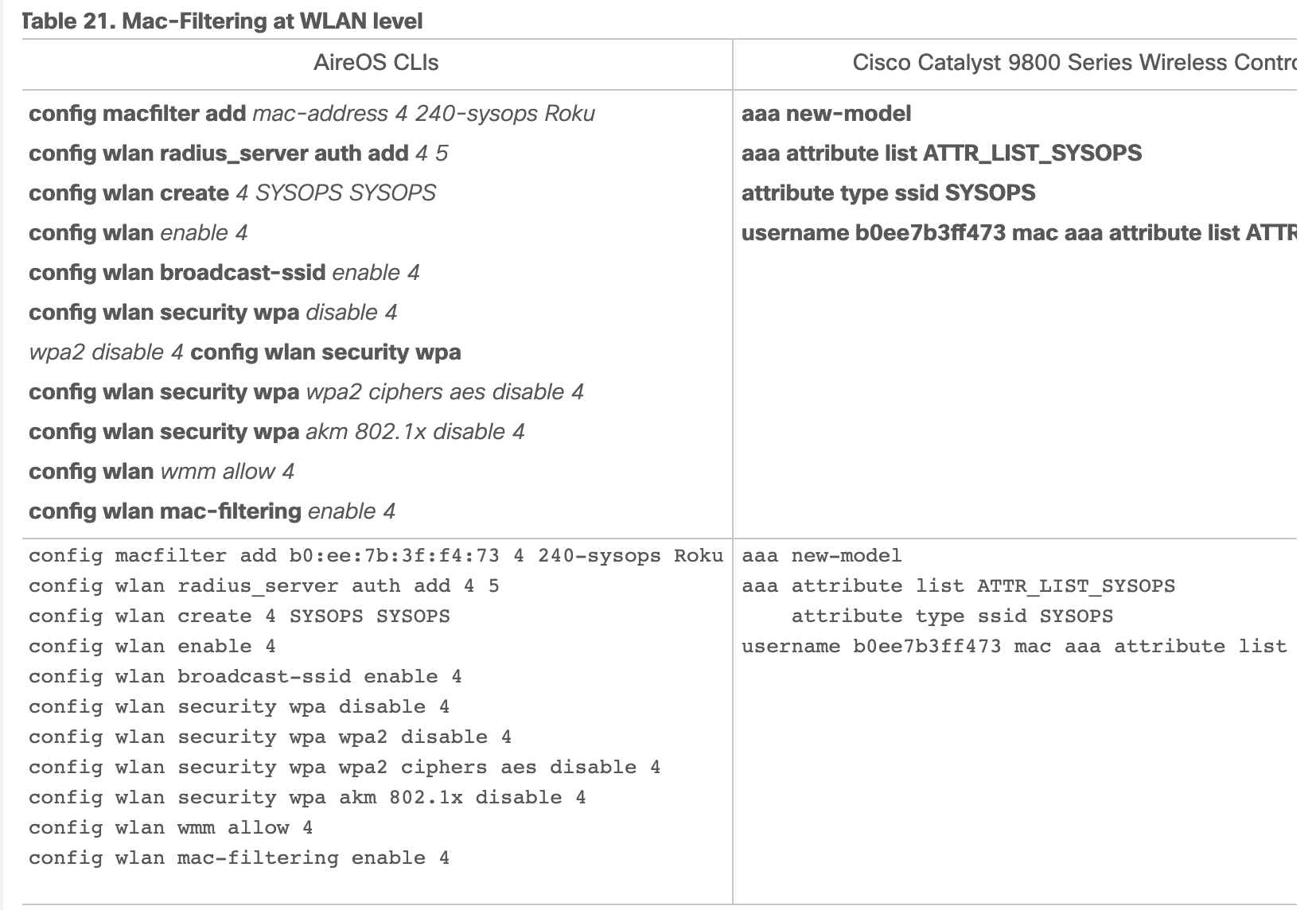Click bold 'aaa attribute list ATTR_LIST_SYSOPS'
This screenshot has width=1316, height=910.
click(x=941, y=154)
